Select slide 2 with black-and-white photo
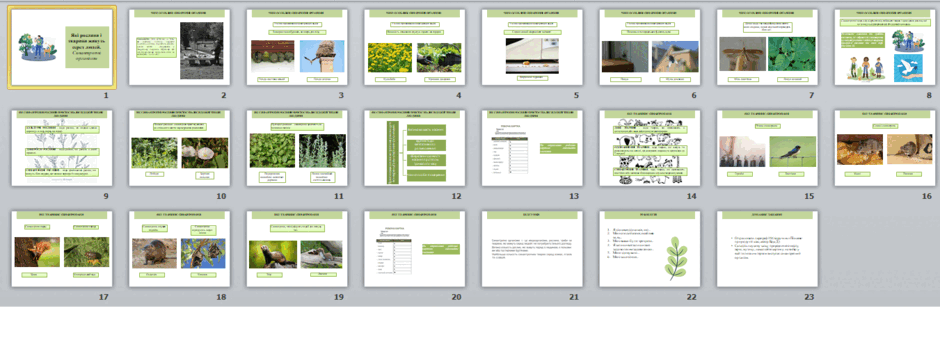The image size is (940, 363). (179, 47)
